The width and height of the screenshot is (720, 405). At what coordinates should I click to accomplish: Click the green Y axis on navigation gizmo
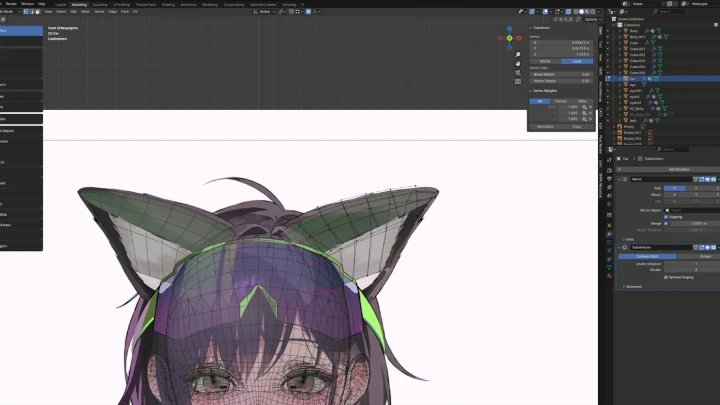coord(509,38)
